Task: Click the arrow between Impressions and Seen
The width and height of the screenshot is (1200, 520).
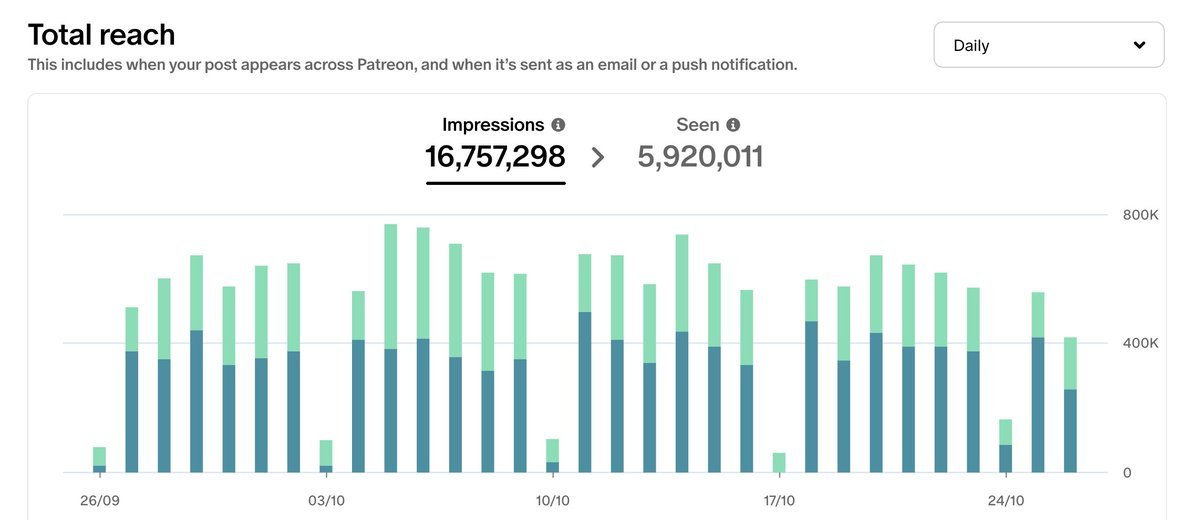Action: pos(598,157)
